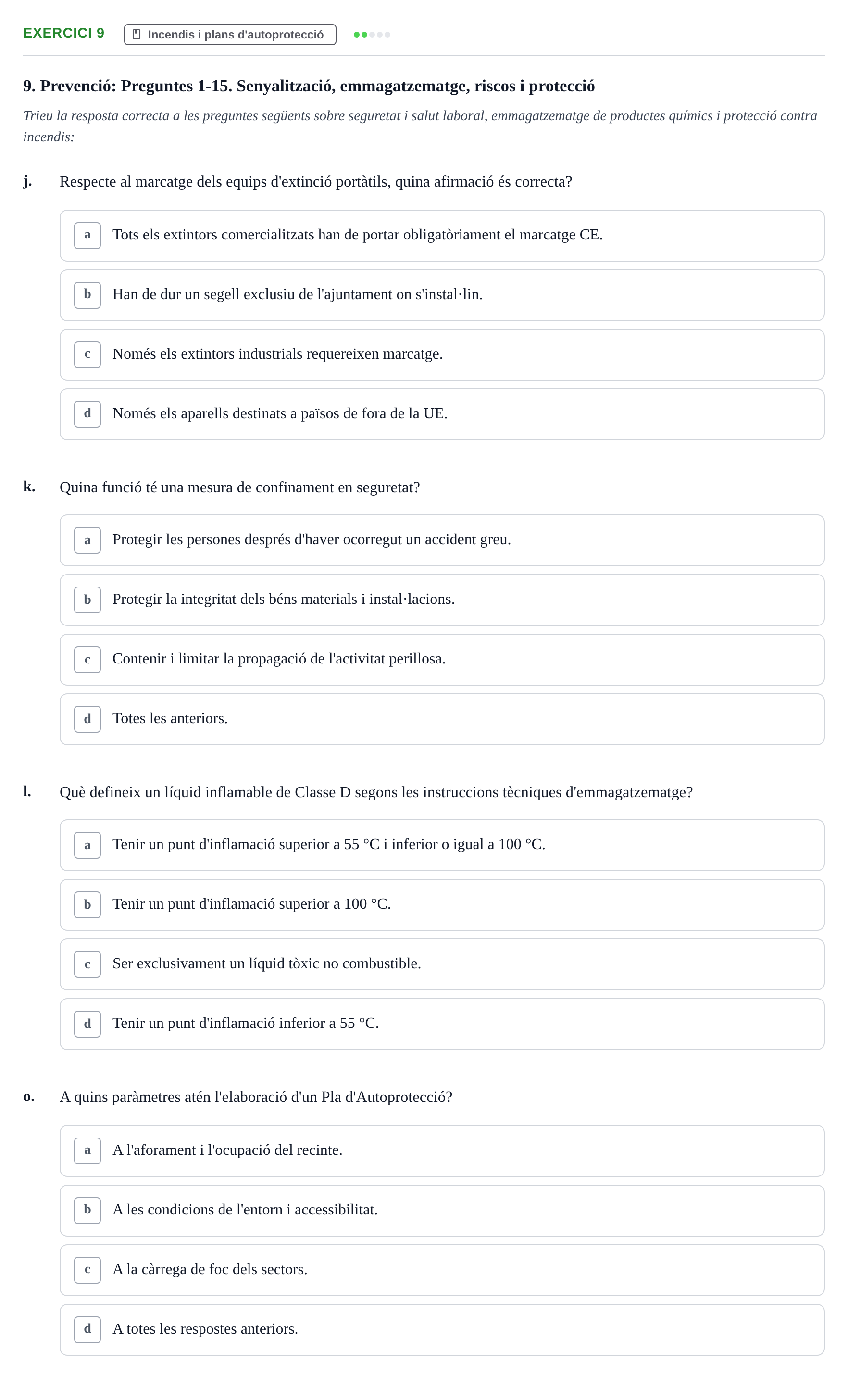Choose 'Protegir la integritat dels béns materials' answer
This screenshot has height=1400, width=848.
pos(442,600)
